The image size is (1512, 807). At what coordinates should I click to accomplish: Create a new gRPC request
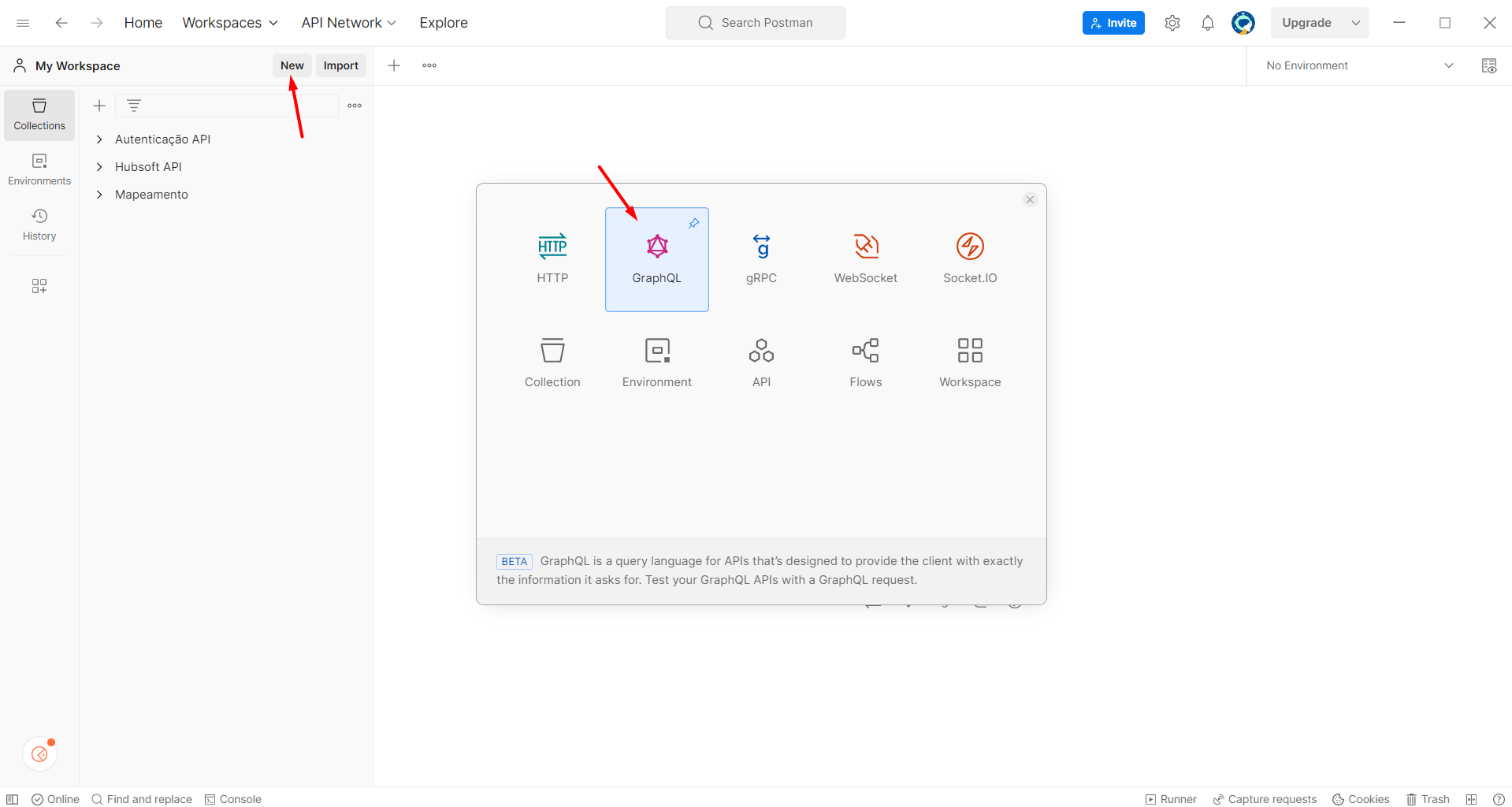point(761,259)
